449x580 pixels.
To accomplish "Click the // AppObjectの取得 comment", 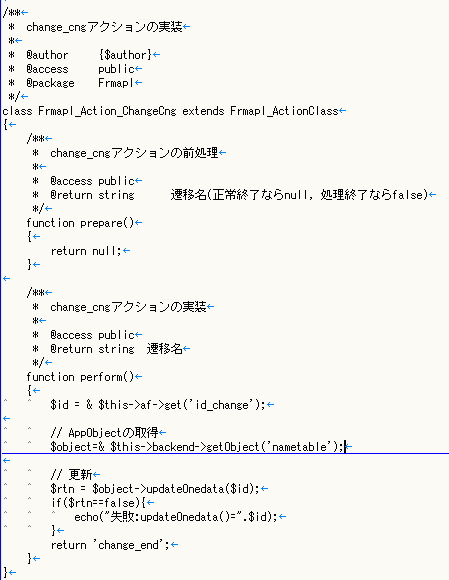I will tap(104, 433).
